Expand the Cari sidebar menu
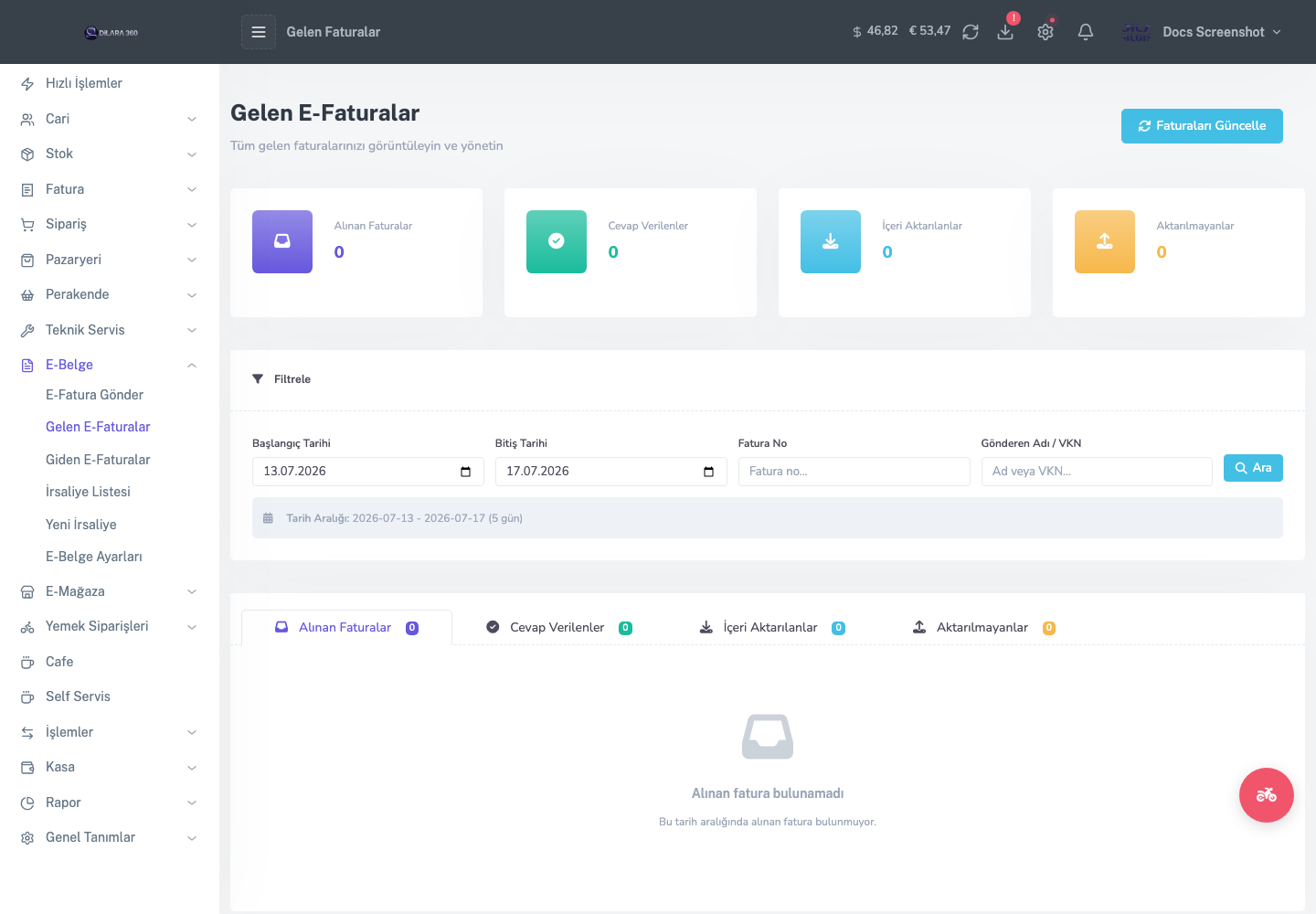This screenshot has height=914, width=1316. click(110, 119)
